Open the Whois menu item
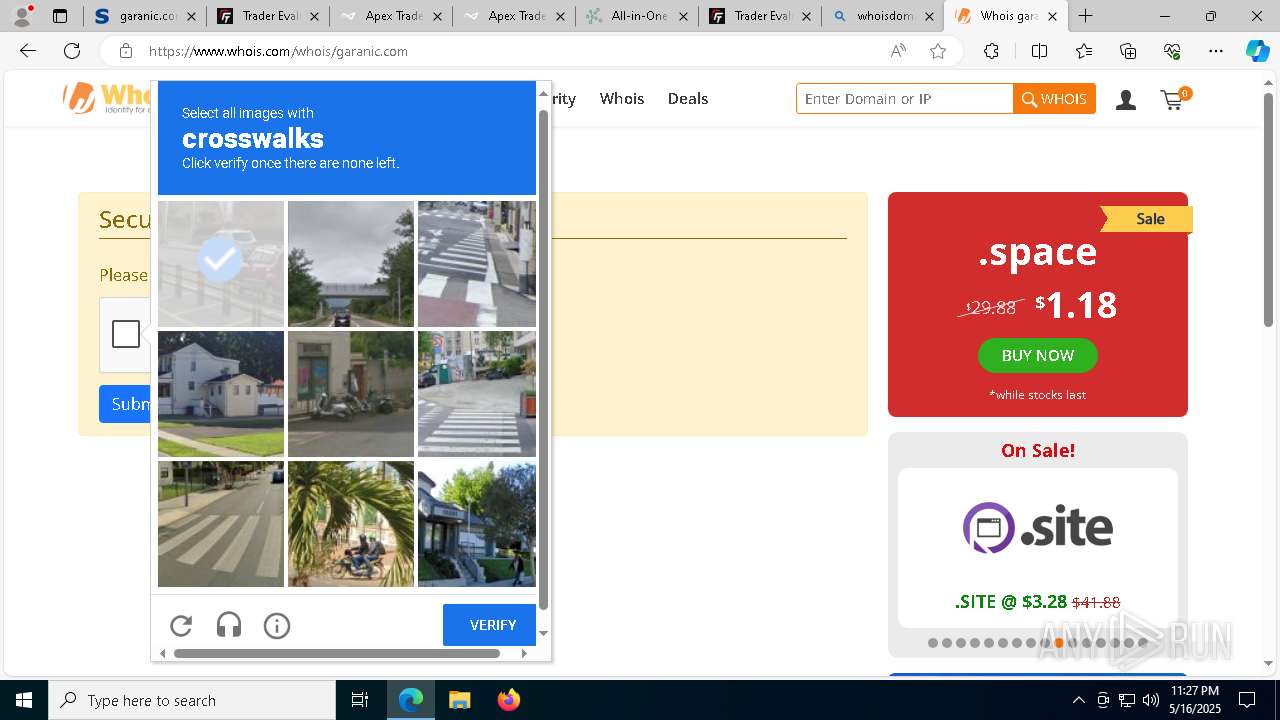The image size is (1280, 720). 622,98
